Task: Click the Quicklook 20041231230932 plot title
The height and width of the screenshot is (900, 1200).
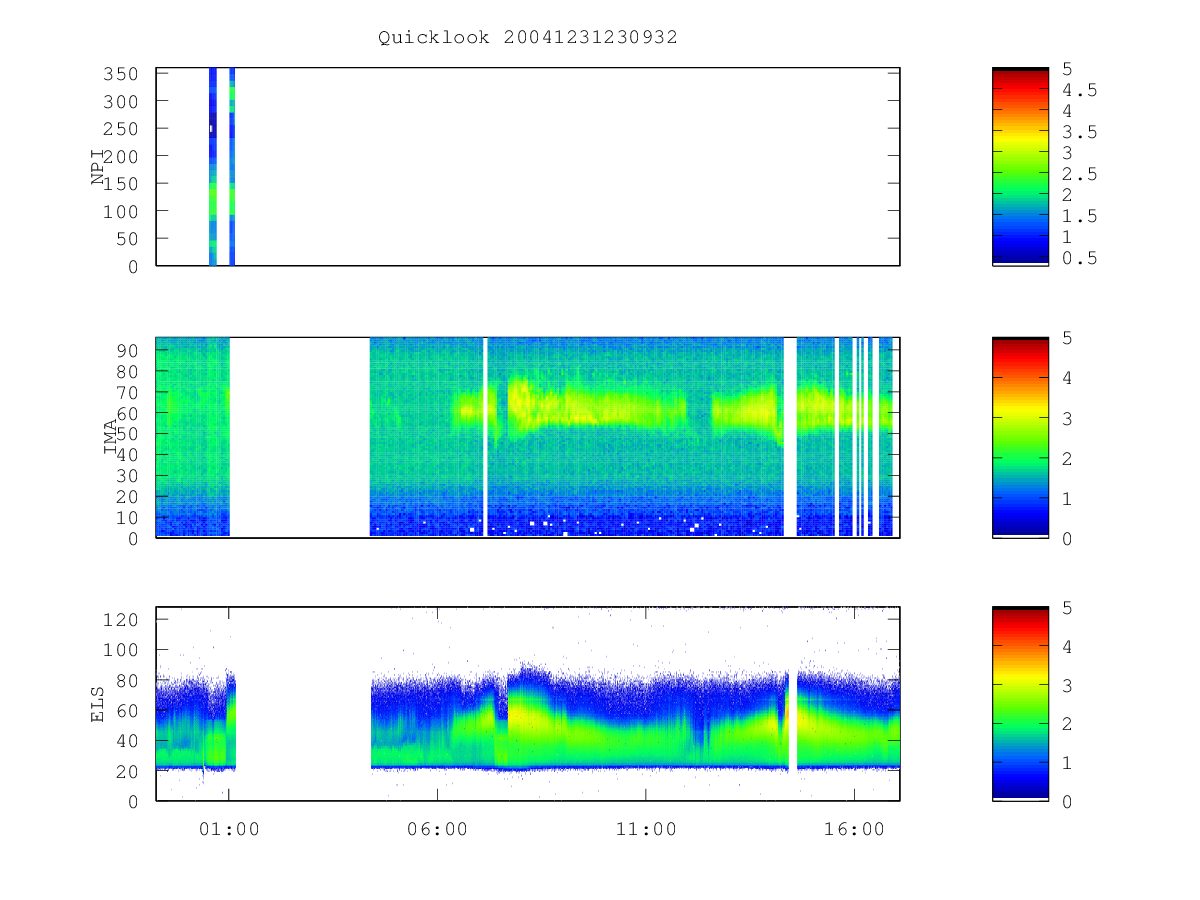Action: click(528, 37)
